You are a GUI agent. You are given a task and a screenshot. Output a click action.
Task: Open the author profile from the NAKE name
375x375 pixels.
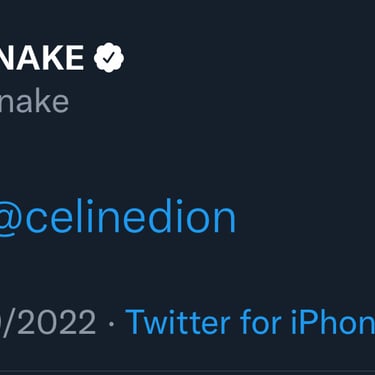click(x=42, y=57)
